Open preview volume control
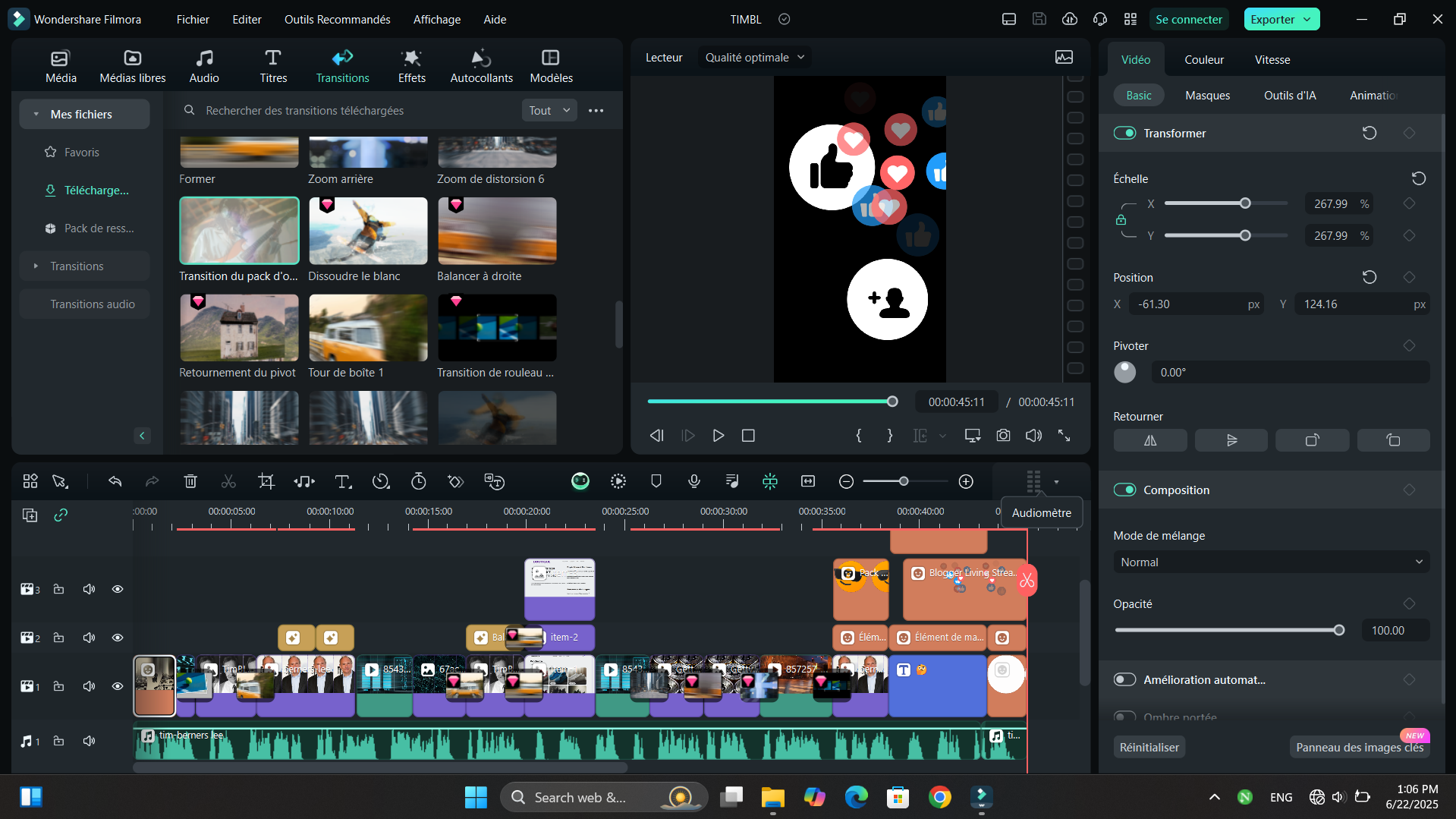 [1033, 436]
